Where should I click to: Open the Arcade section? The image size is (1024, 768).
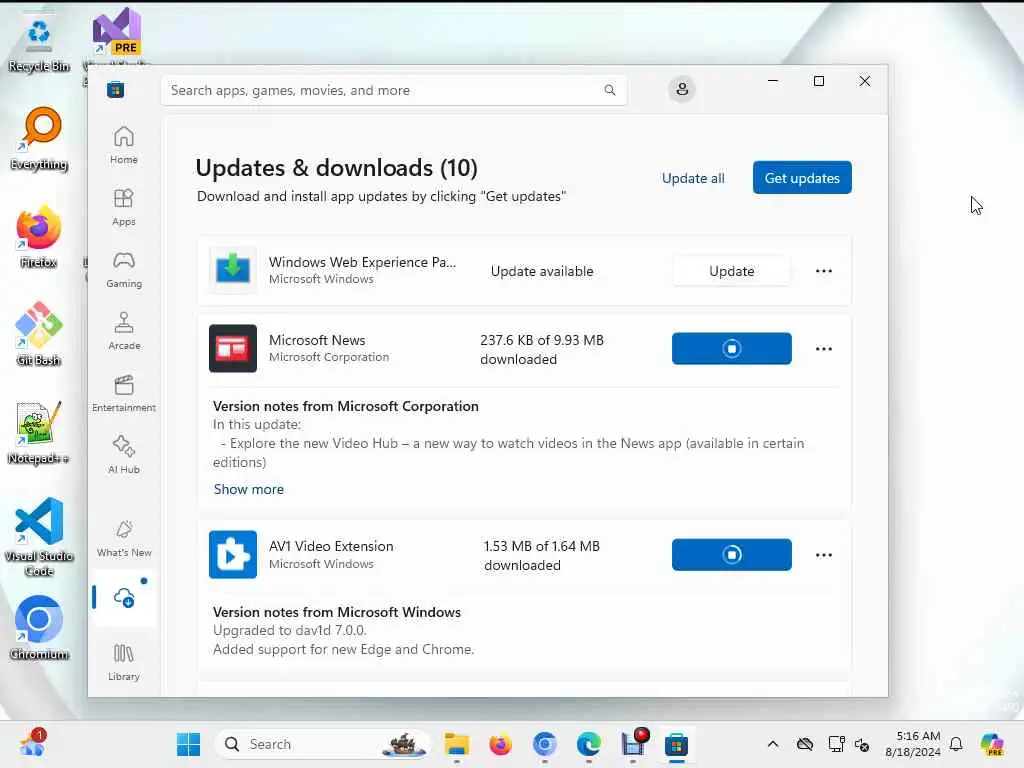pos(123,331)
